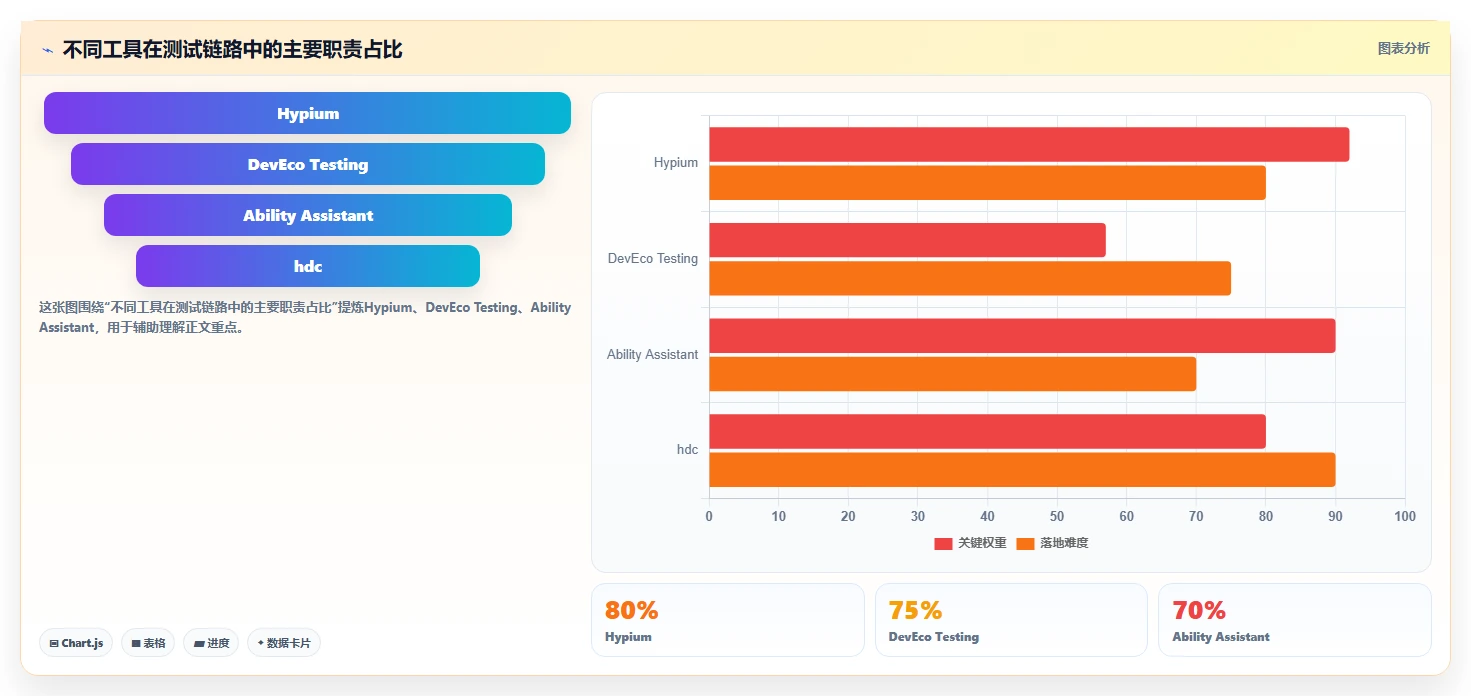The image size is (1471, 696).
Task: Click the 关键权重 legend text label
Action: [x=982, y=543]
